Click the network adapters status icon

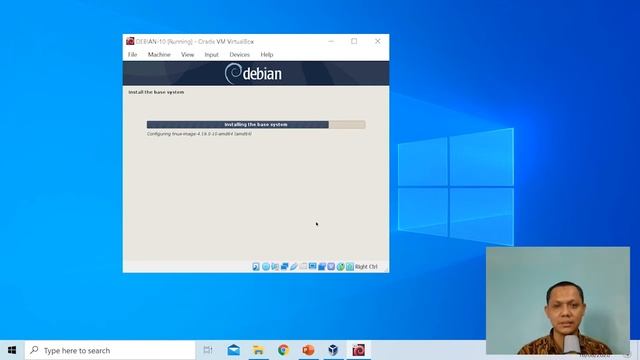click(284, 267)
